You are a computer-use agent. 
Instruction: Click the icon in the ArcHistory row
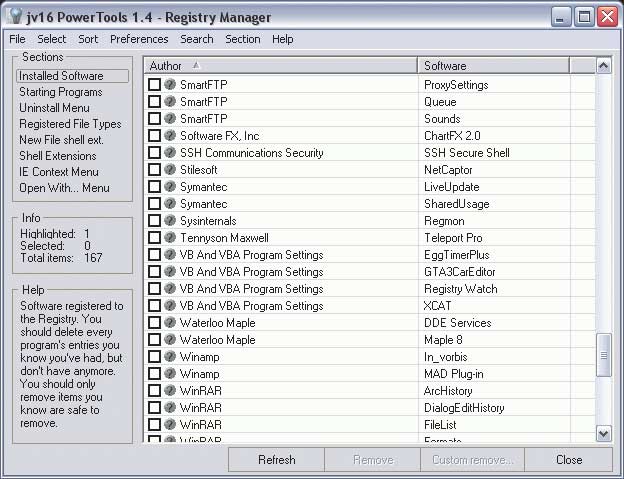170,390
